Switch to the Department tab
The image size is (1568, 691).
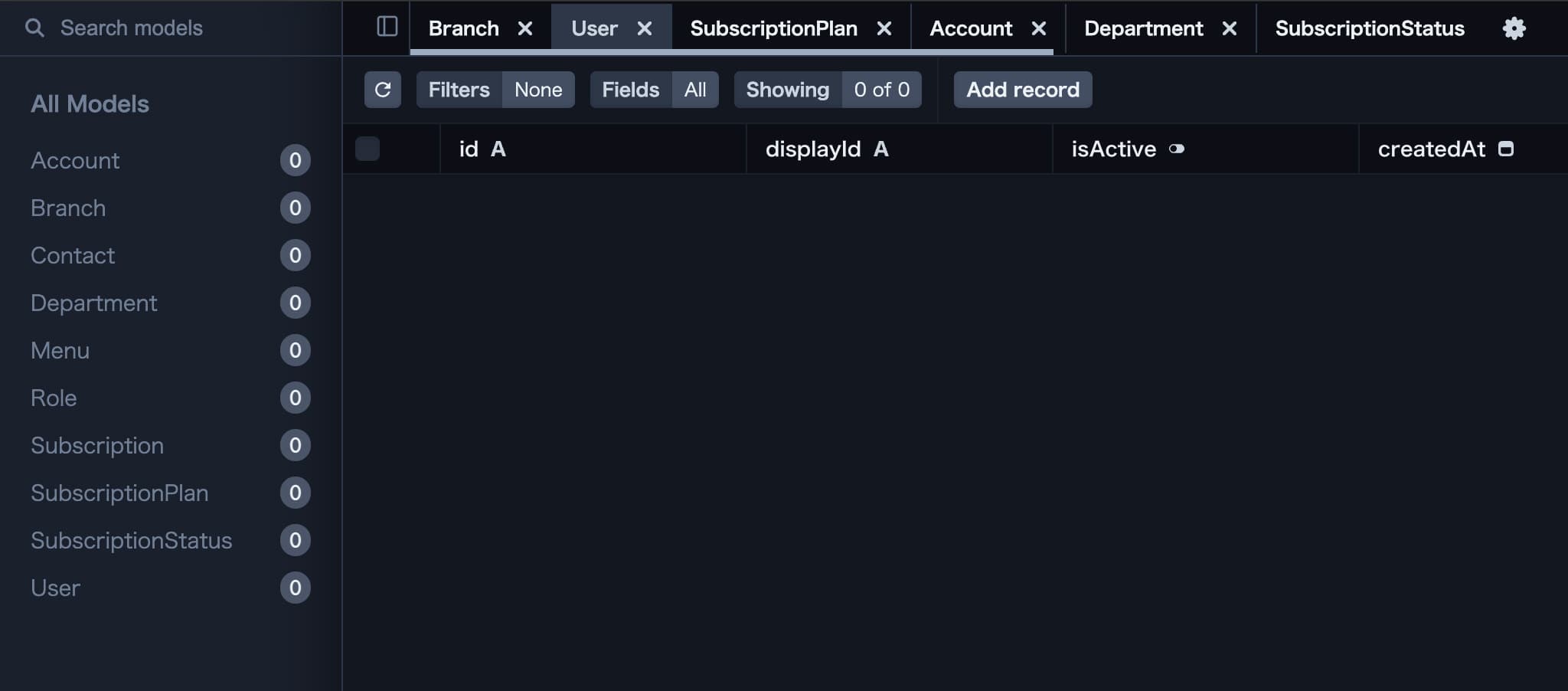[x=1144, y=28]
